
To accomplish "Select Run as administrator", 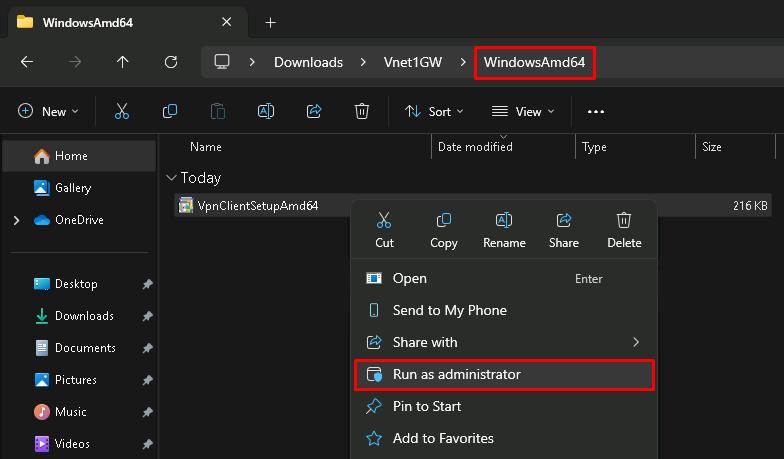I will [456, 374].
